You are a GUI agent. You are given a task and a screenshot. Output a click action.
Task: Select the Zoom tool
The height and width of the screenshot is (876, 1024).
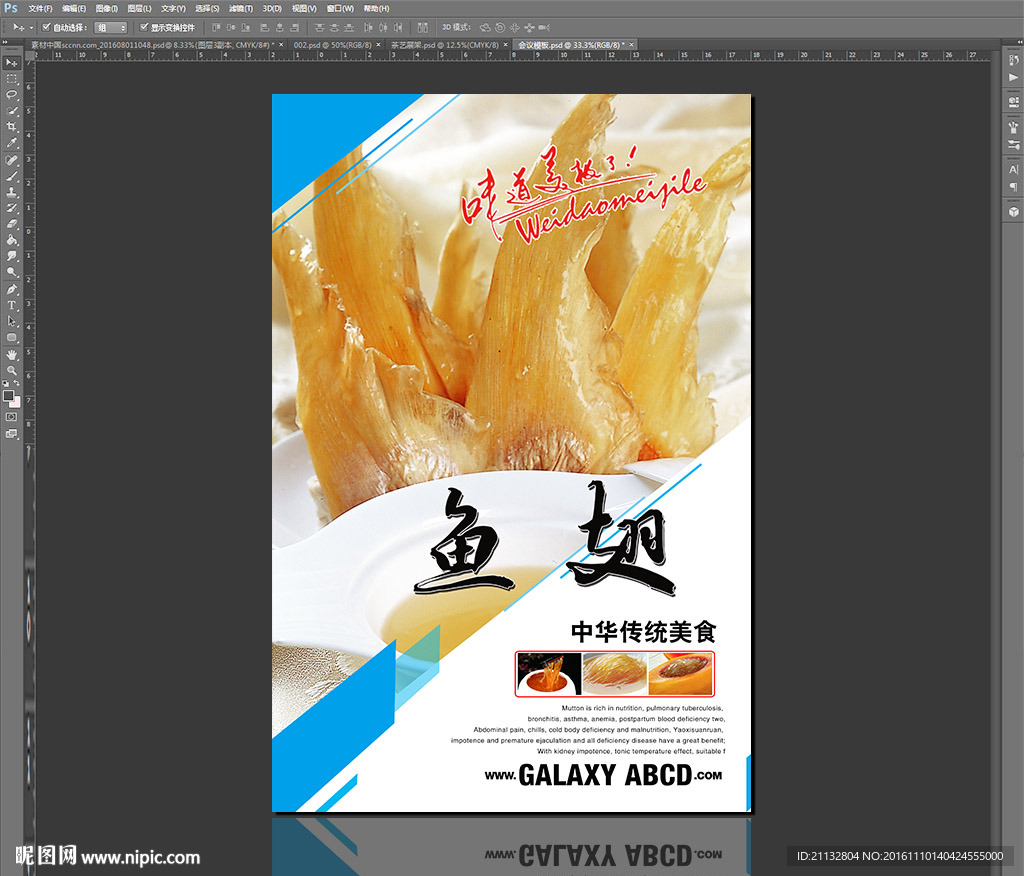(x=12, y=370)
